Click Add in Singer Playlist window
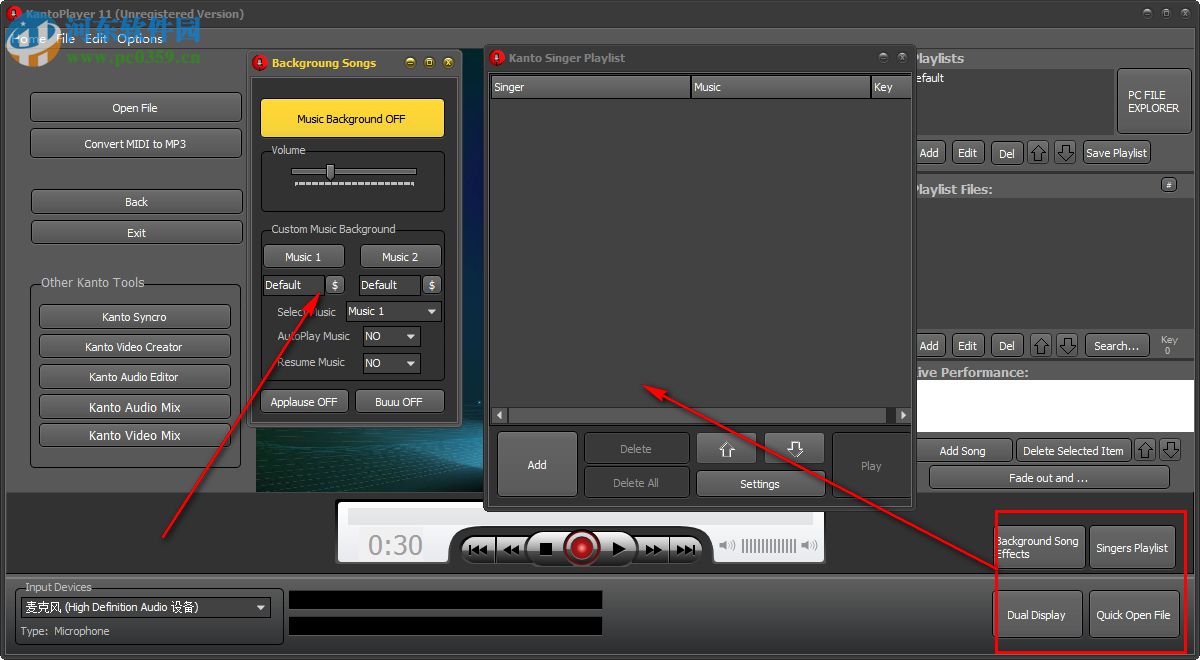 (537, 464)
